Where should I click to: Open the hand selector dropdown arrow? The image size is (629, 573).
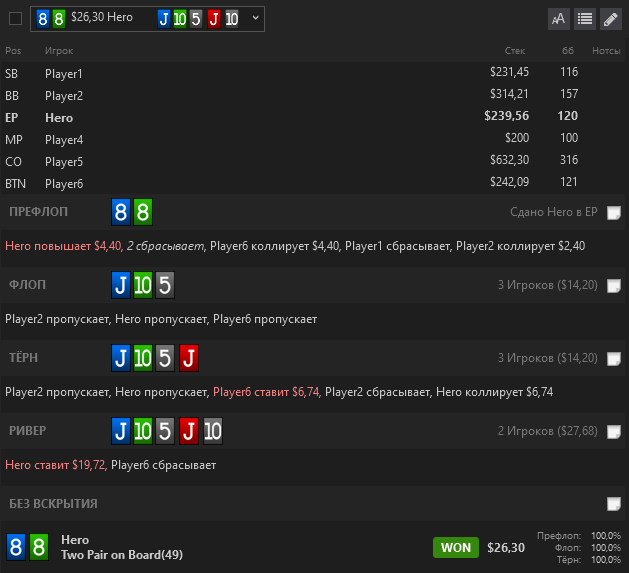coord(256,18)
